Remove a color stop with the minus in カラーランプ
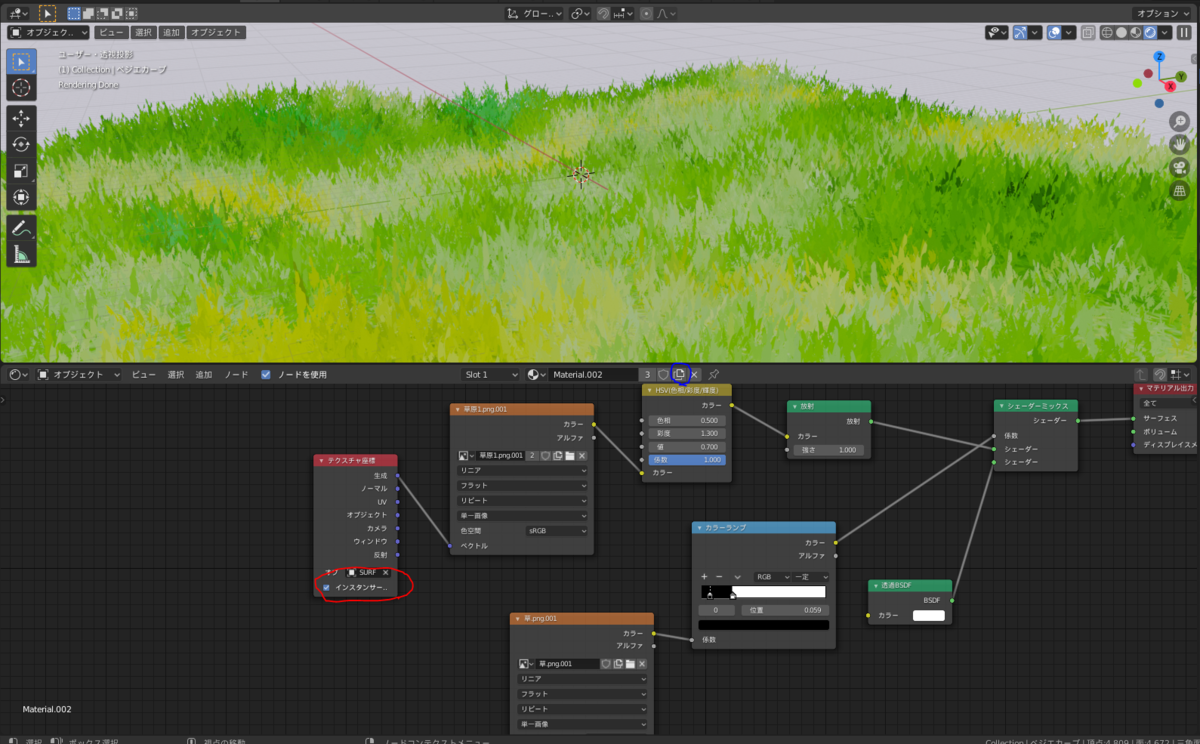Image resolution: width=1200 pixels, height=744 pixels. (719, 576)
